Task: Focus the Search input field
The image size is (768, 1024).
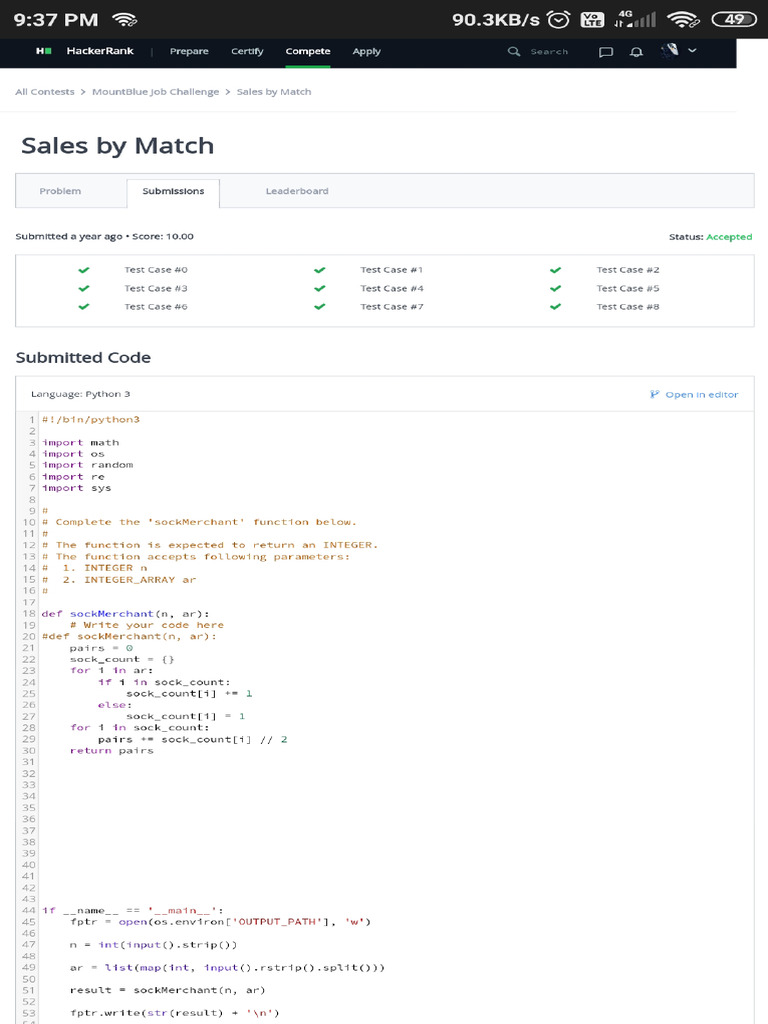Action: coord(550,51)
